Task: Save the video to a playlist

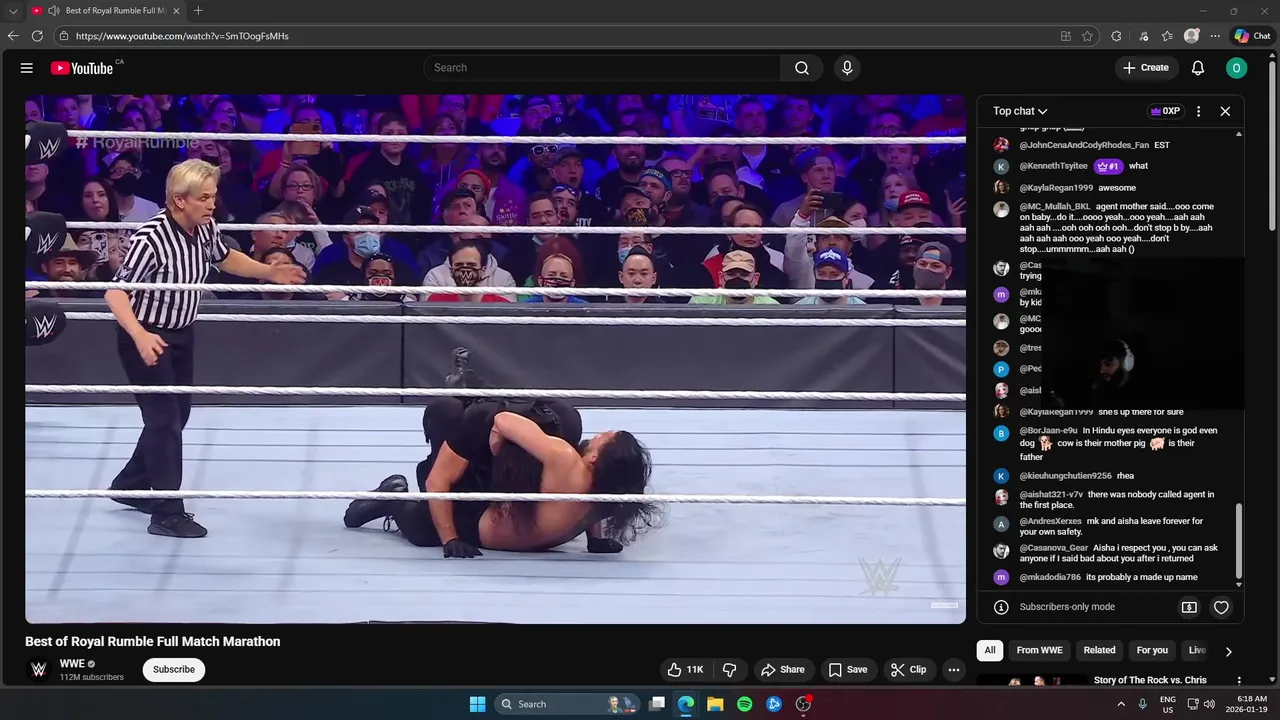Action: click(847, 670)
